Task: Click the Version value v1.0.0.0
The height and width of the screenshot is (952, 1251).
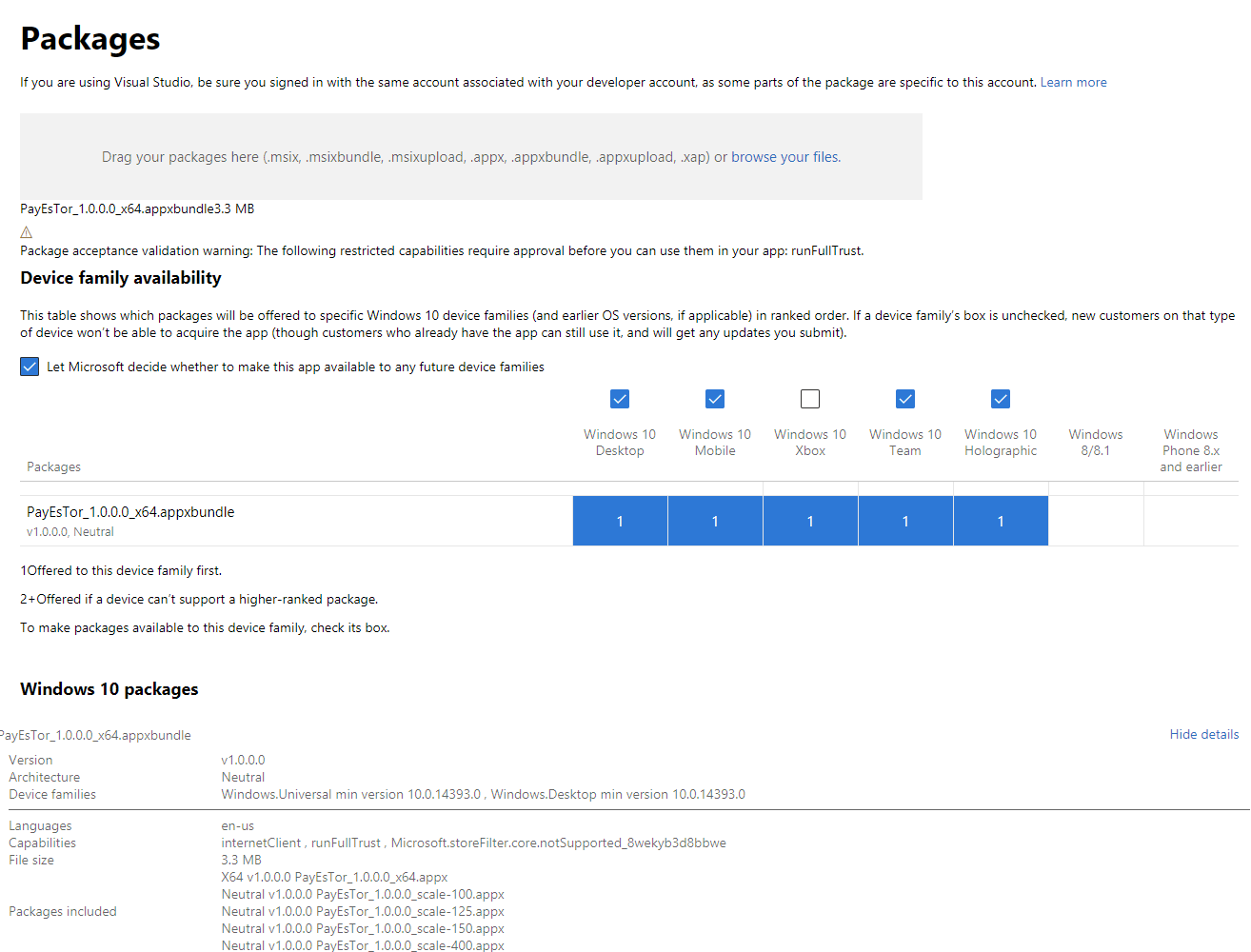Action: tap(244, 760)
